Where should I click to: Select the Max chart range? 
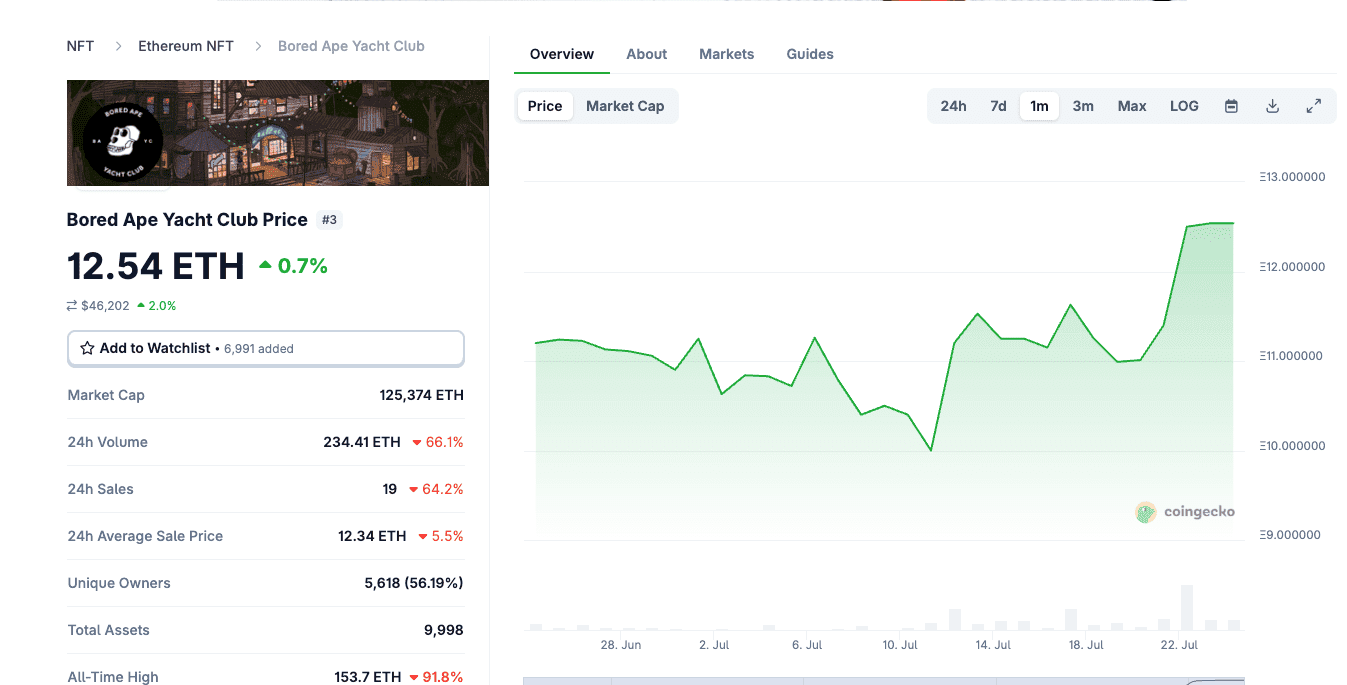(1132, 106)
